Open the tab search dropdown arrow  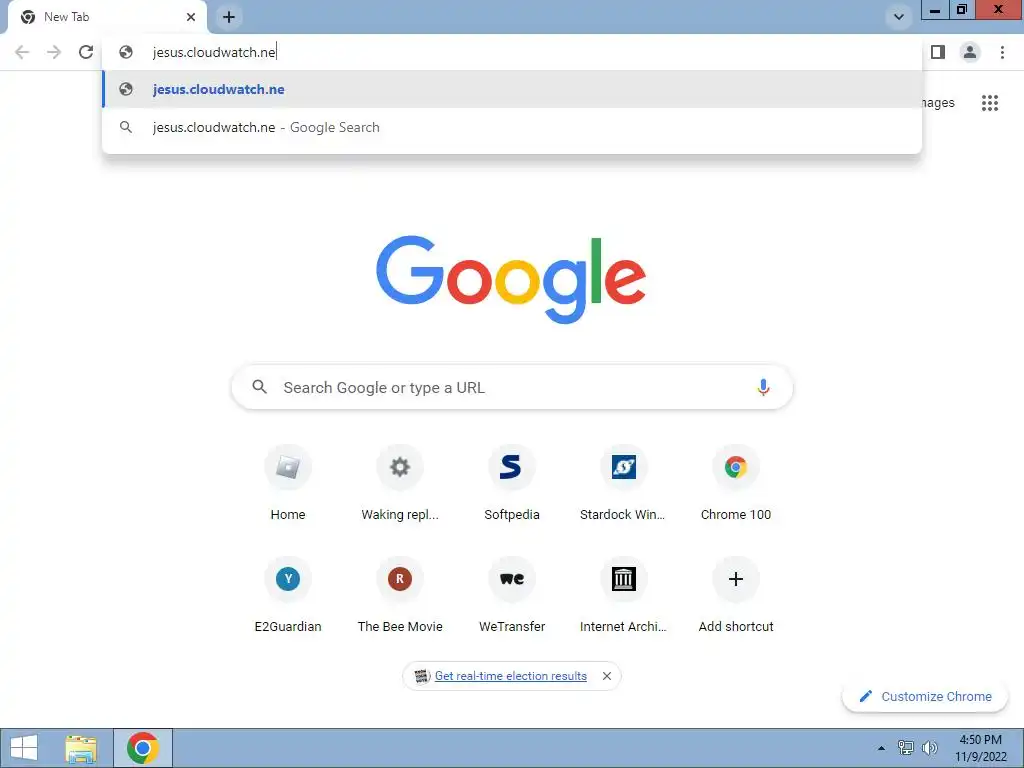[899, 17]
